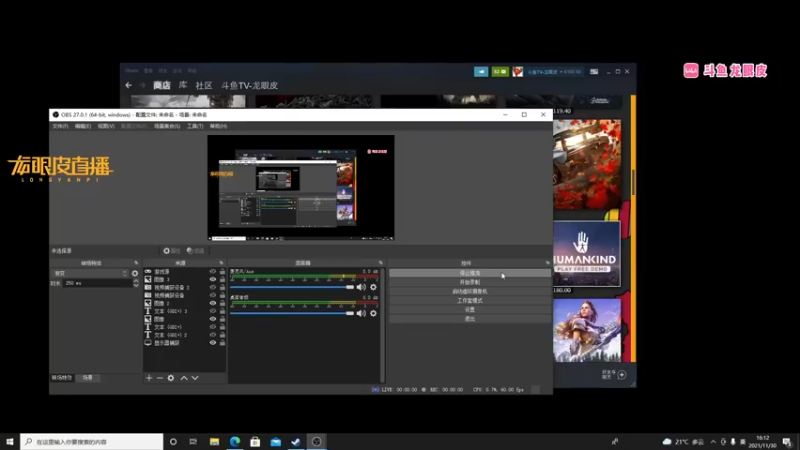Show hidden system tray icons chevron
This screenshot has height=450, width=800.
[713, 442]
